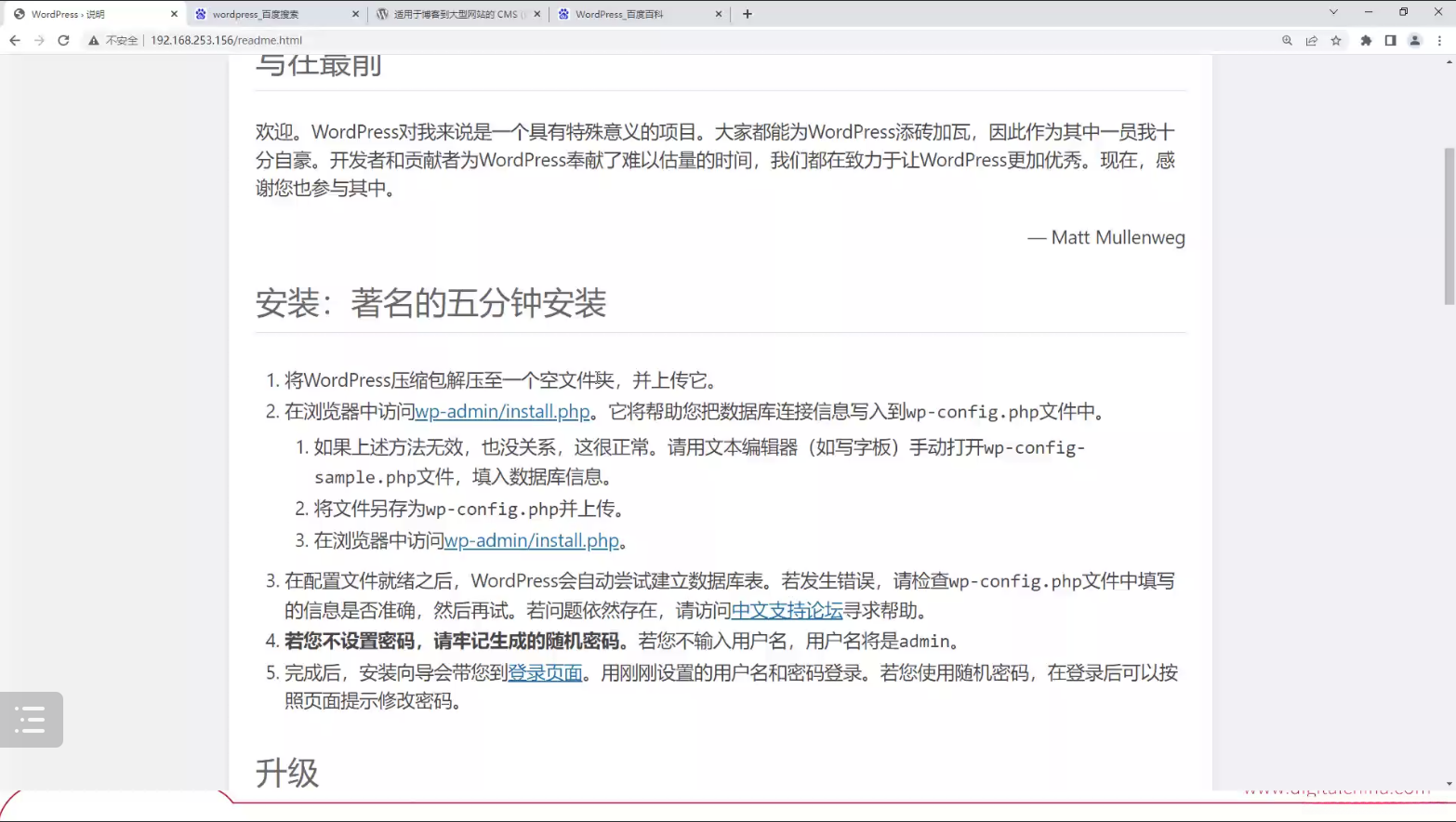Open the Extensions puzzle icon

1366,40
